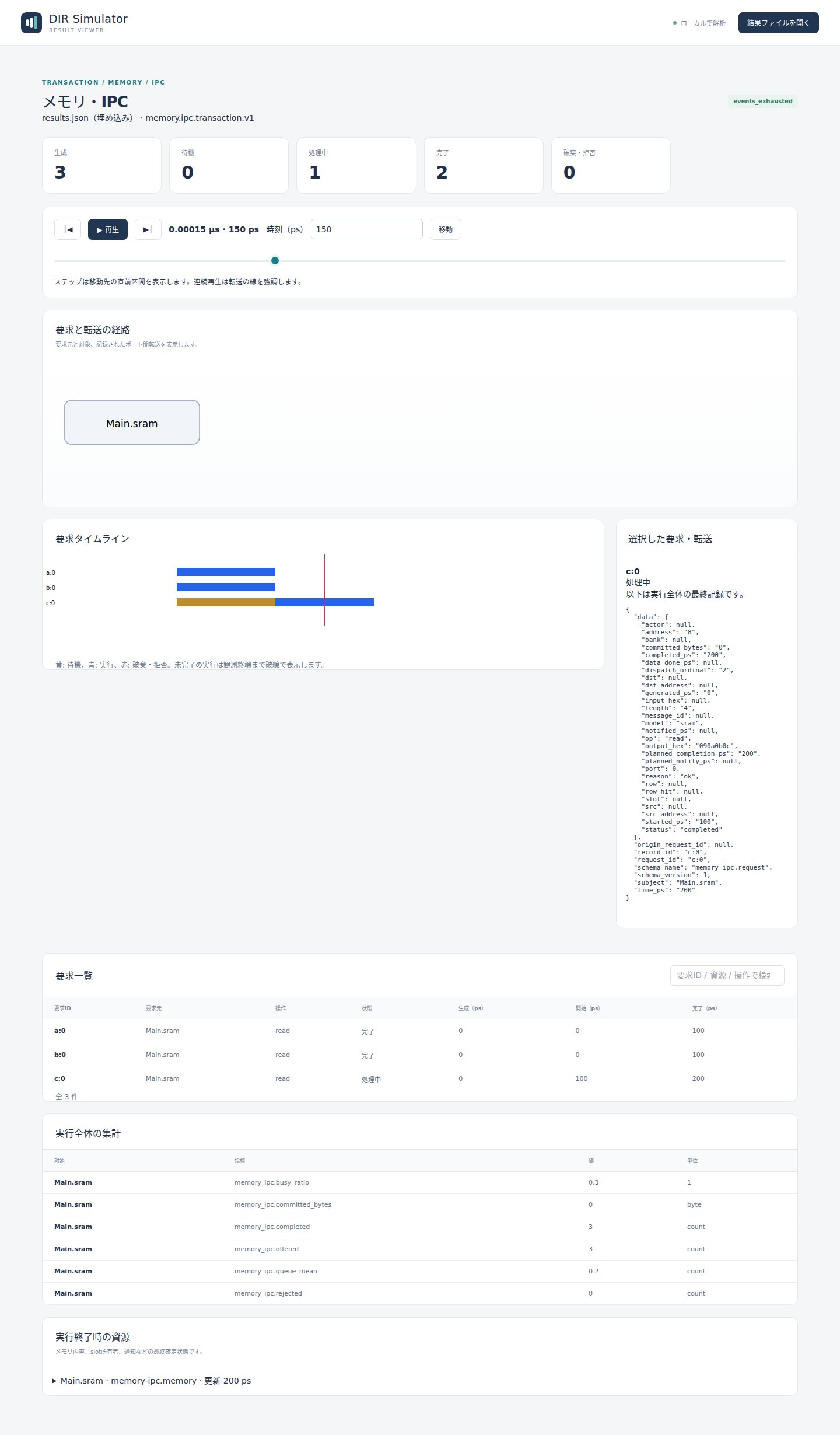The width and height of the screenshot is (840, 1435).
Task: Click the 処理中 count card
Action: (356, 165)
